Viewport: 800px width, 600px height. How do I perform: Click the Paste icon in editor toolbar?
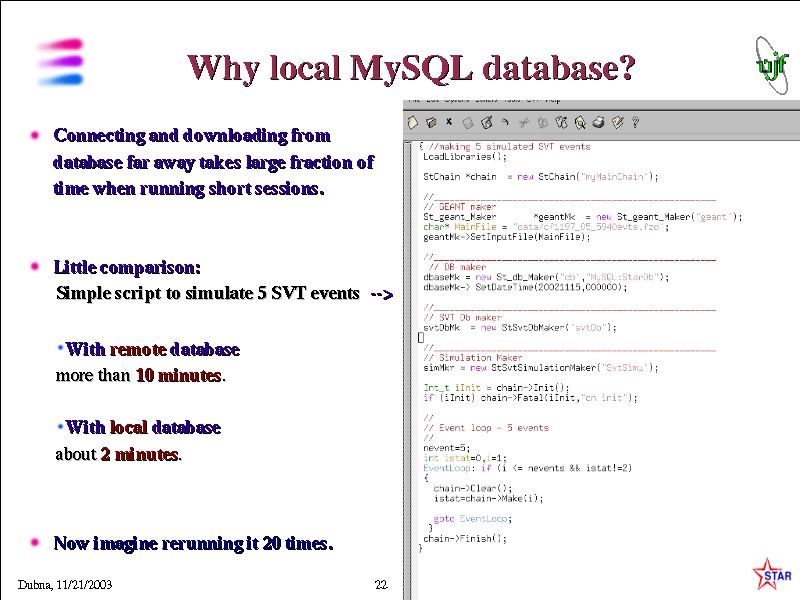point(561,122)
